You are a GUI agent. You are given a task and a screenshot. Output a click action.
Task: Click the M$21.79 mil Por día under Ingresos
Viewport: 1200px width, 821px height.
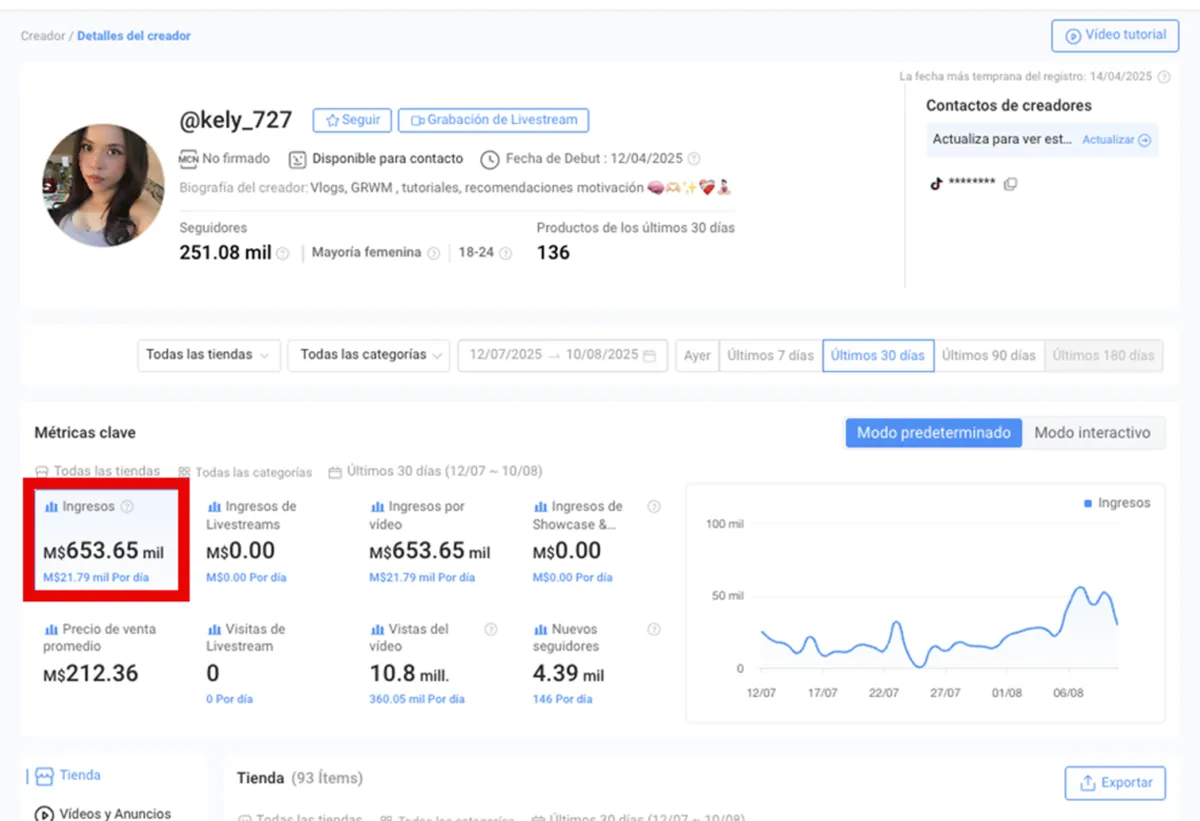[96, 577]
